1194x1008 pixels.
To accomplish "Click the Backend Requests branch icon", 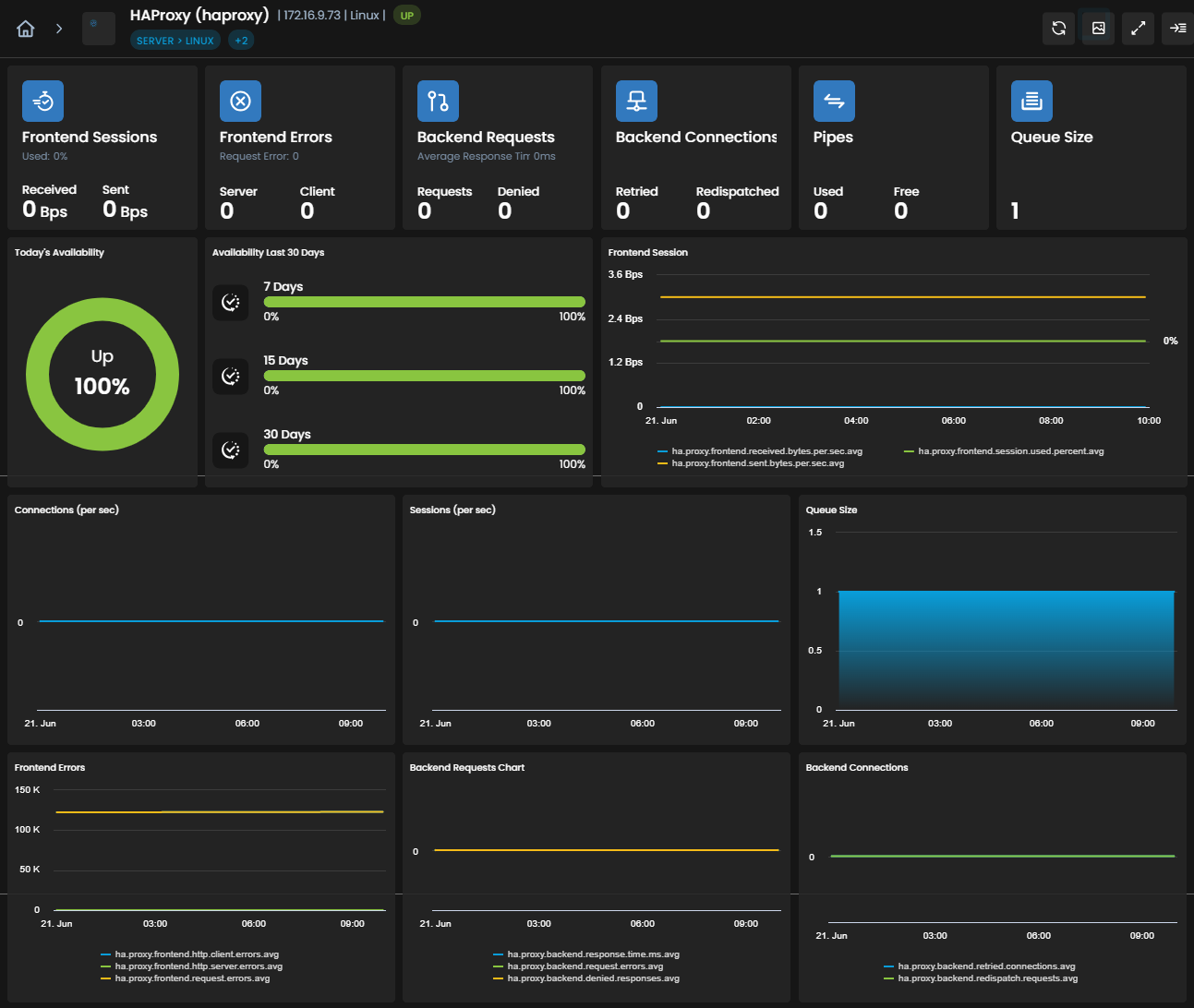I will pyautogui.click(x=438, y=101).
